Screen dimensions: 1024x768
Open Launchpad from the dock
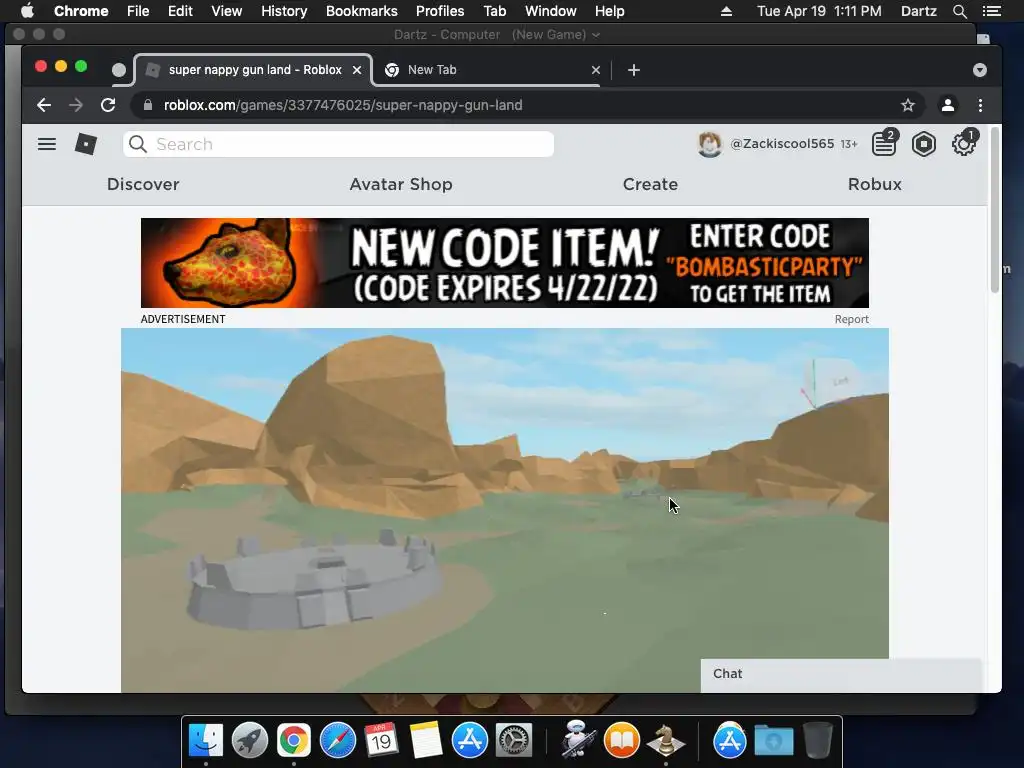point(249,741)
